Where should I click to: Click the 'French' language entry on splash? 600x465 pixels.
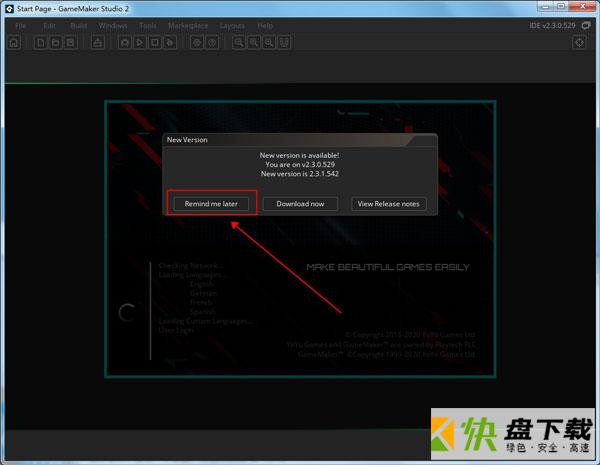(201, 302)
